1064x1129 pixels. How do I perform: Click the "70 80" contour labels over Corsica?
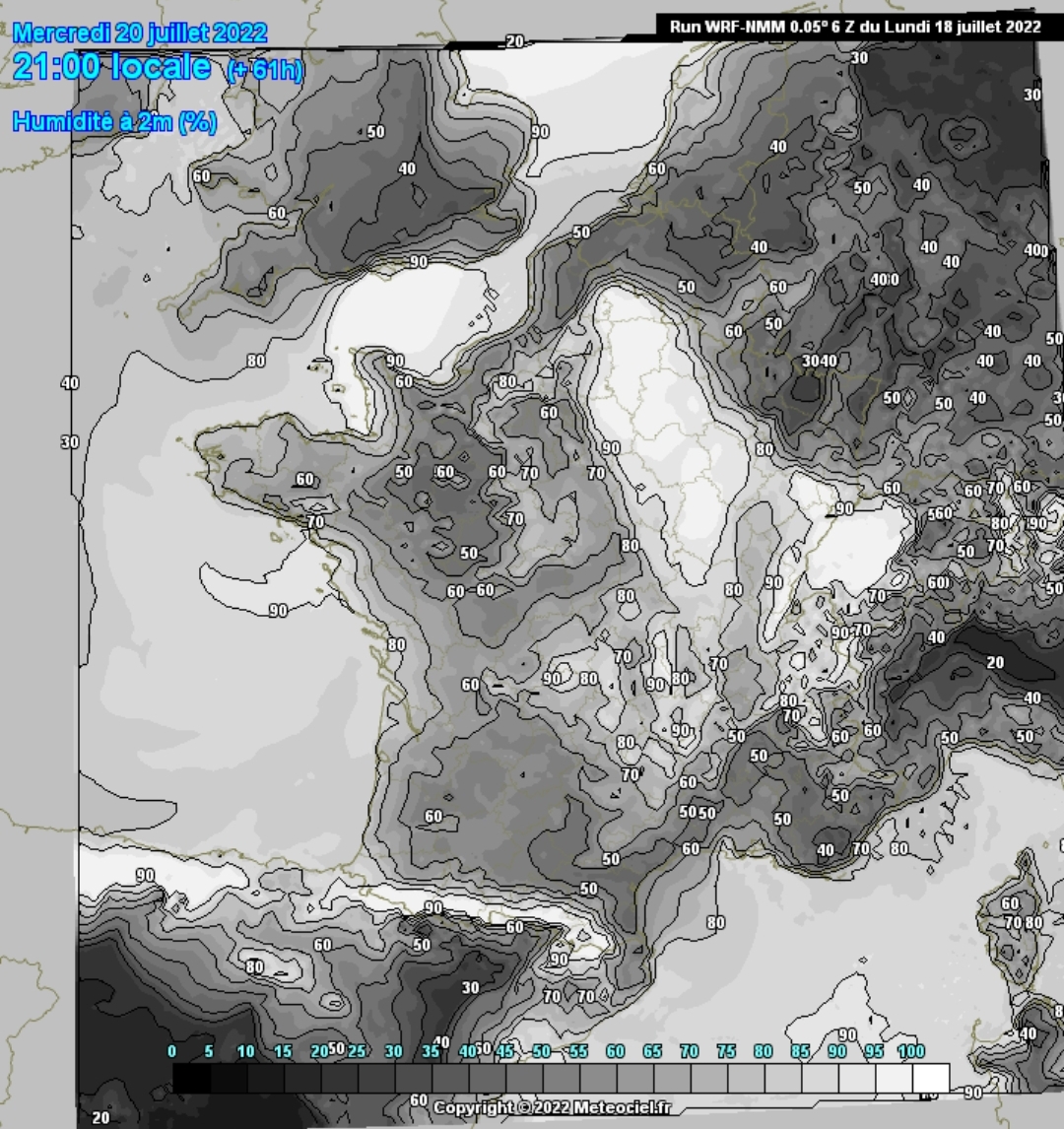coord(1024,922)
